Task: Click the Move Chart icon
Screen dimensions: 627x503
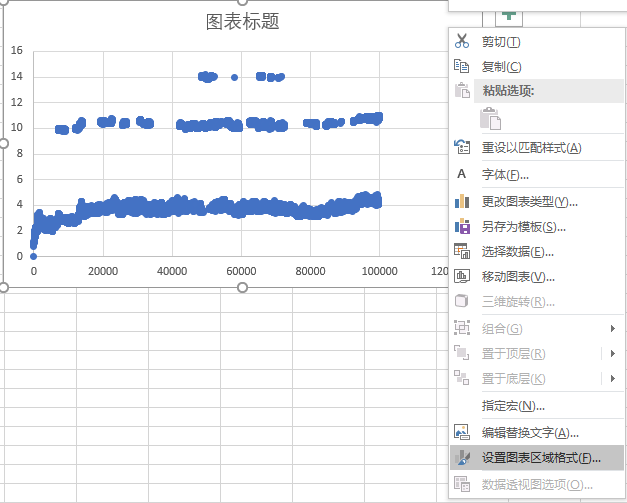Action: click(x=462, y=276)
